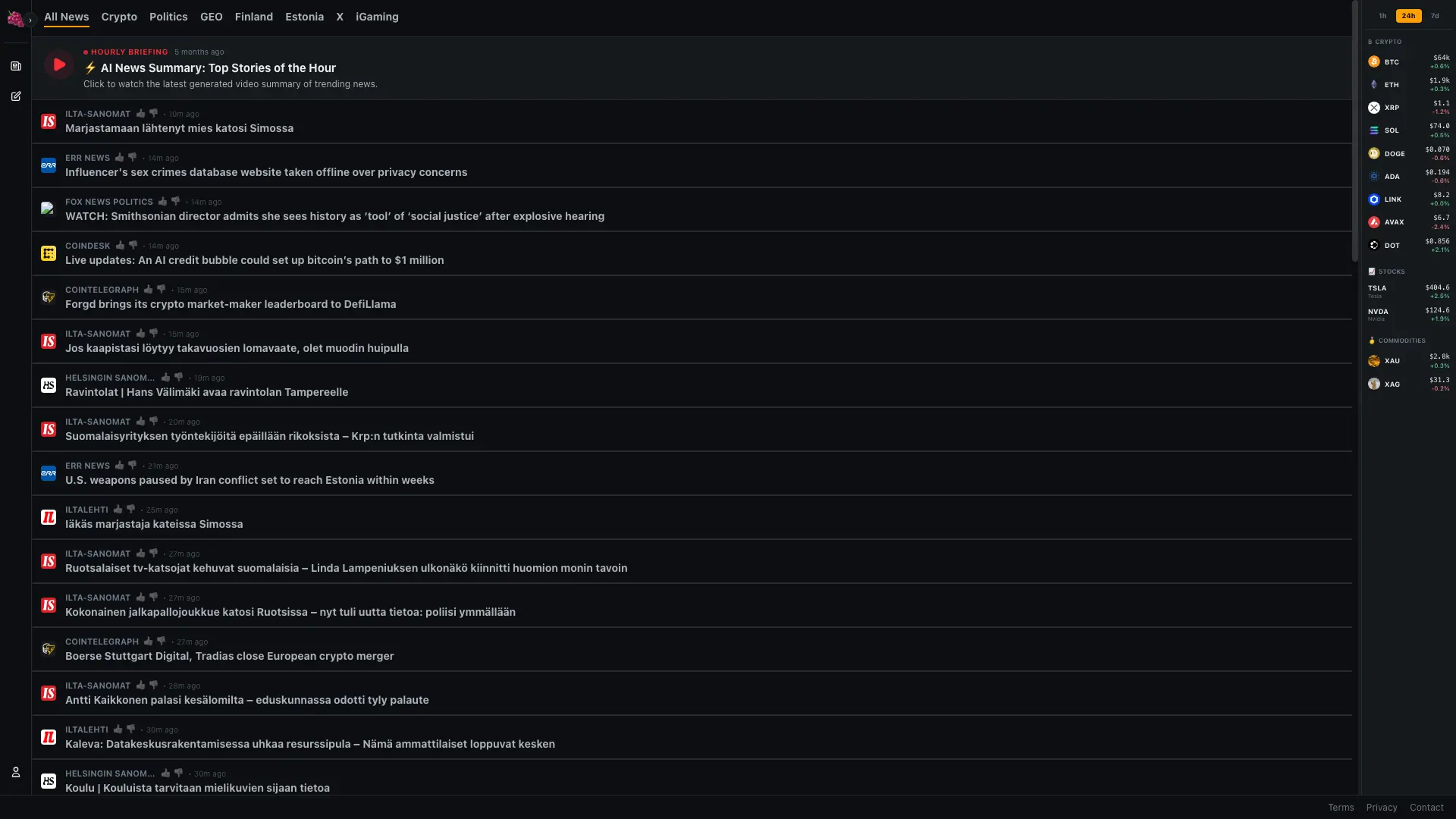Screen dimensions: 1456x819
Task: Click the grape logo in the sidebar
Action: [15, 18]
